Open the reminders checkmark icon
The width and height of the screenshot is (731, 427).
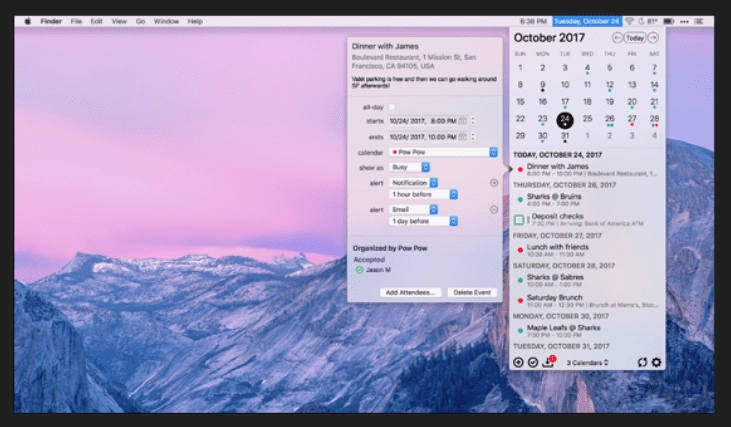pos(533,362)
